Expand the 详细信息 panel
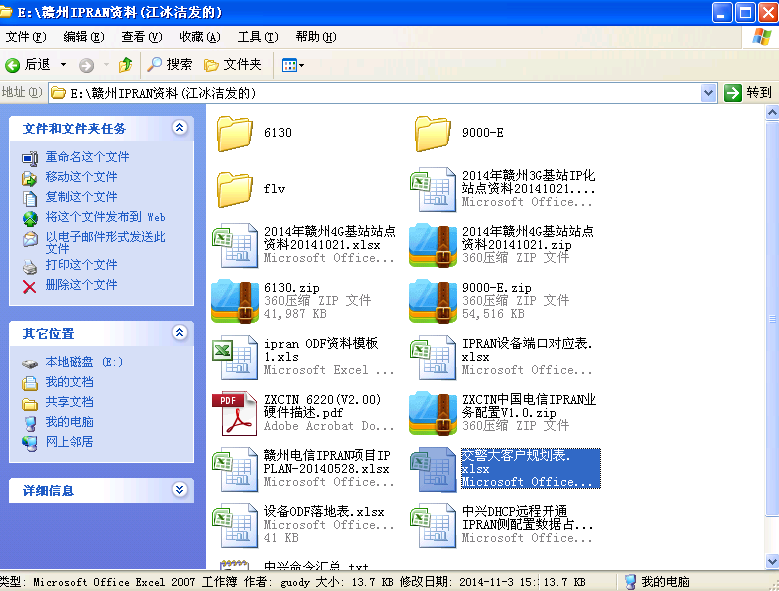This screenshot has width=779, height=591. pos(179,490)
